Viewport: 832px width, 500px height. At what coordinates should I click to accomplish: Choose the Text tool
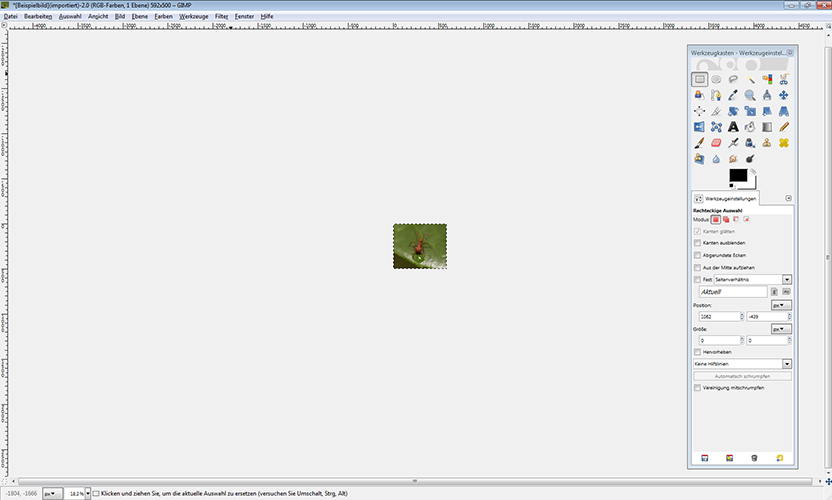point(733,127)
